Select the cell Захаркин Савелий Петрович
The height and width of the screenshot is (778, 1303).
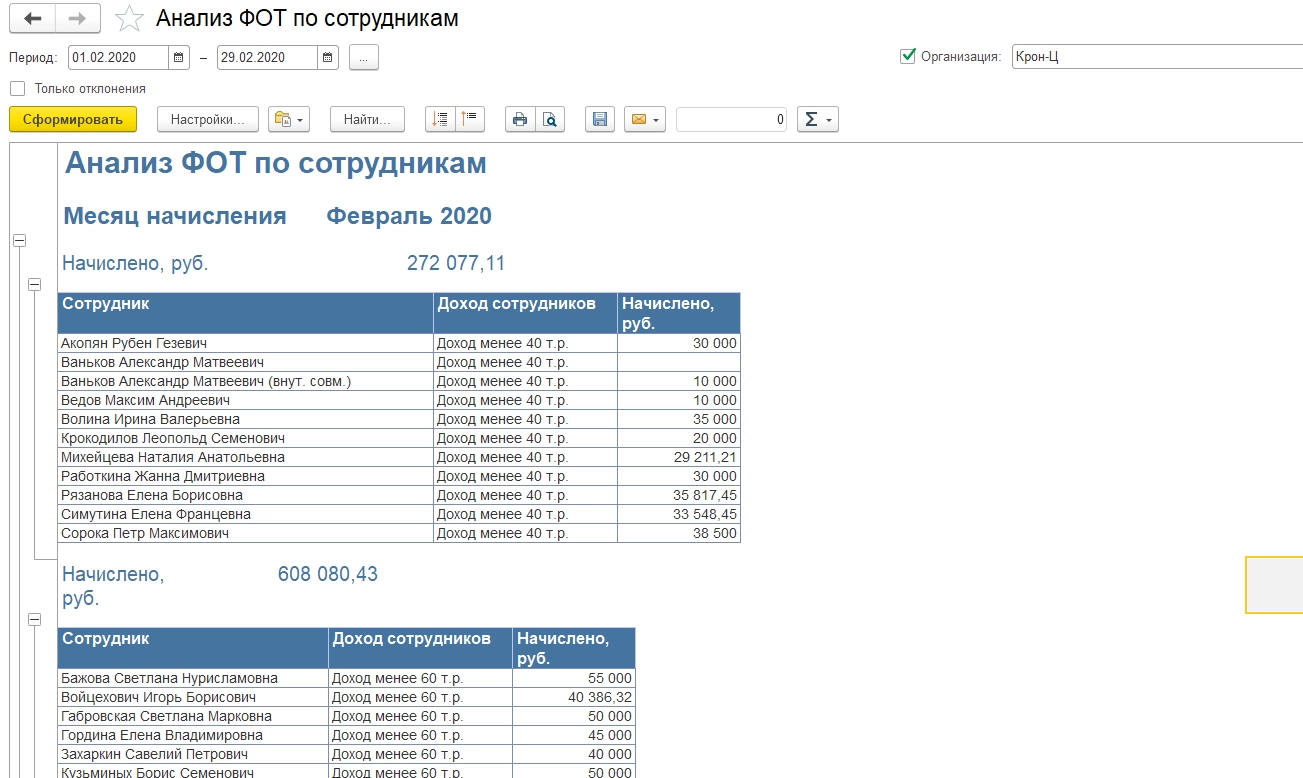[193, 754]
